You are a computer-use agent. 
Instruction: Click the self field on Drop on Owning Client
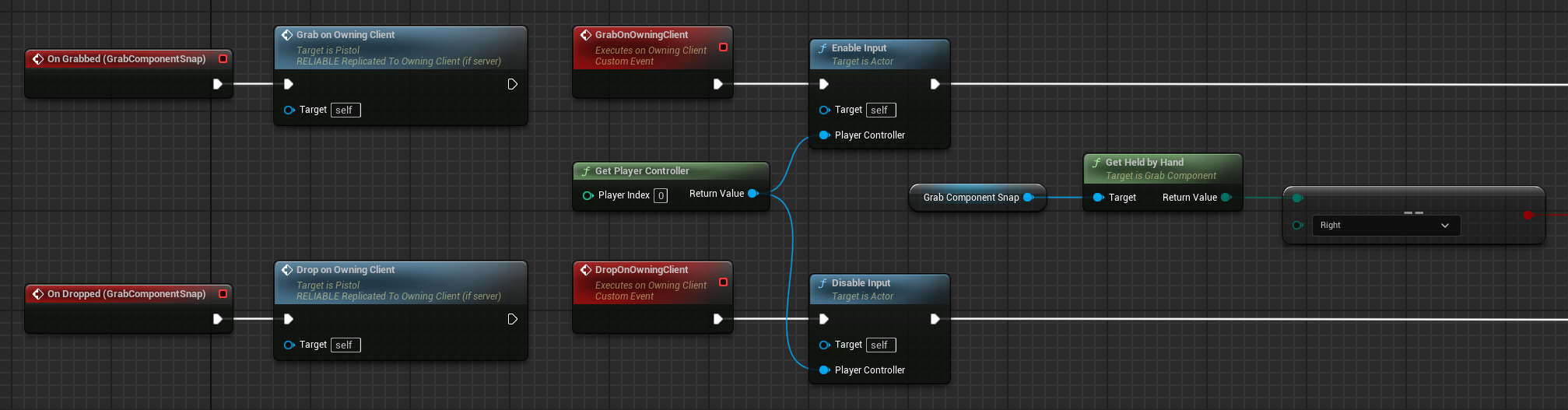click(346, 345)
